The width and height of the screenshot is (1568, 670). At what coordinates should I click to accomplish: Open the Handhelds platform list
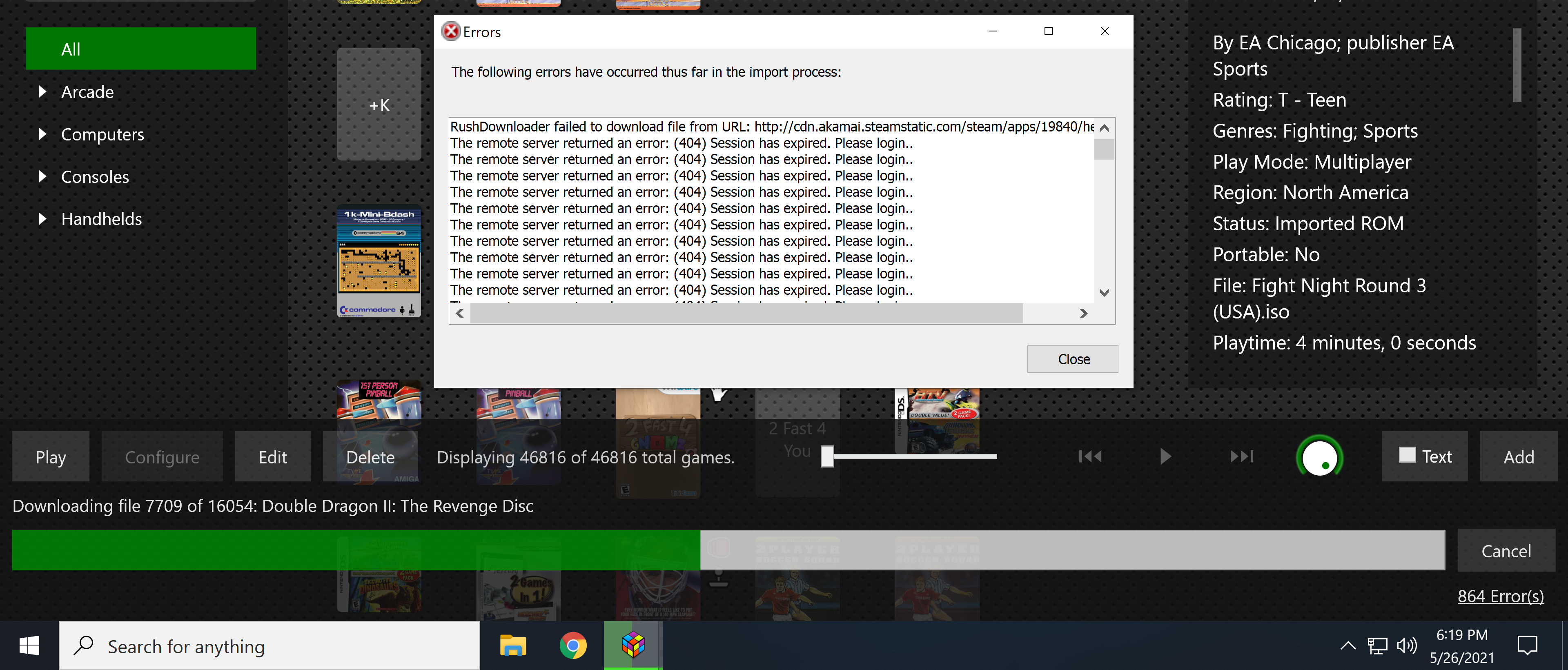click(101, 219)
